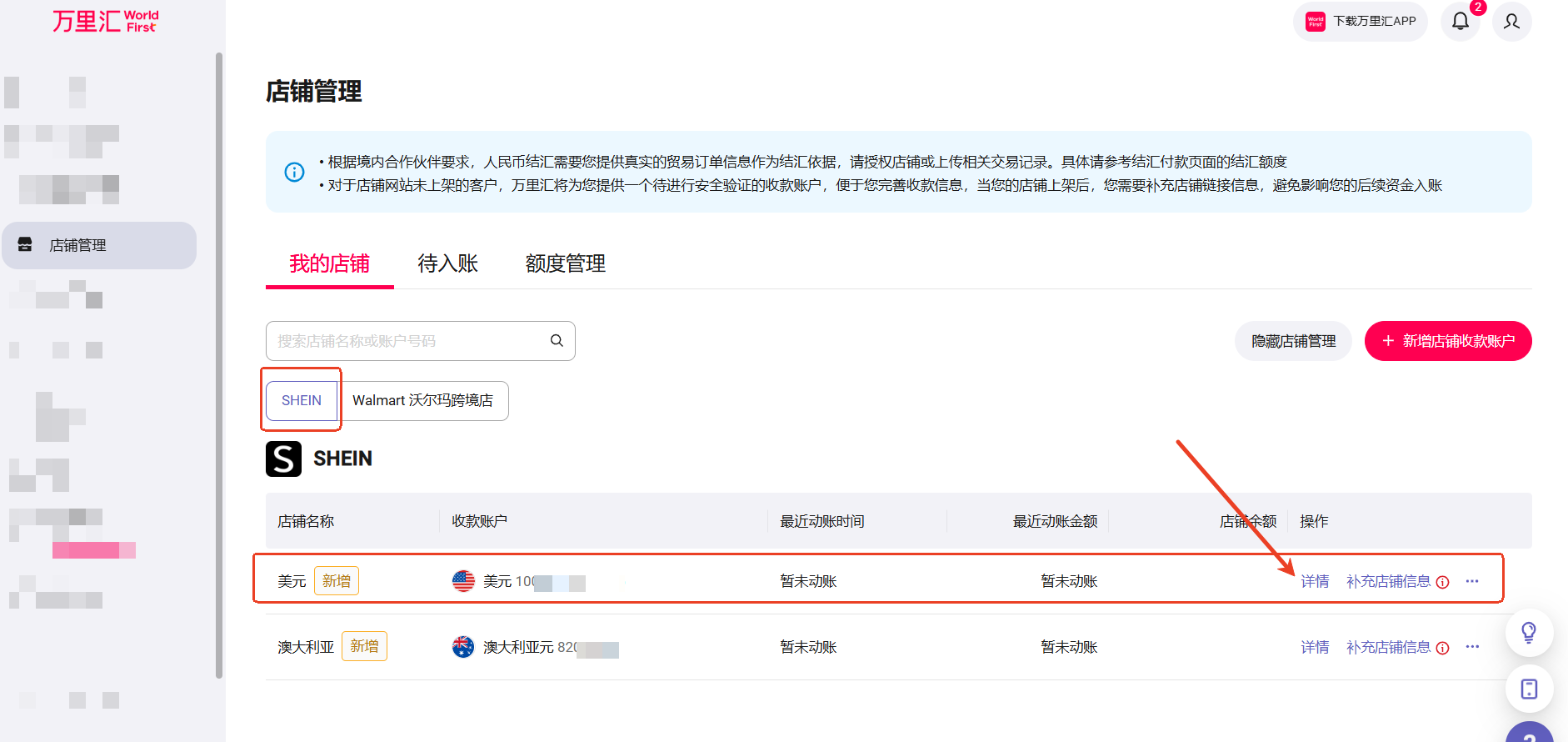Switch to the 待入账 tab
Viewport: 1568px width, 742px height.
coord(447,264)
